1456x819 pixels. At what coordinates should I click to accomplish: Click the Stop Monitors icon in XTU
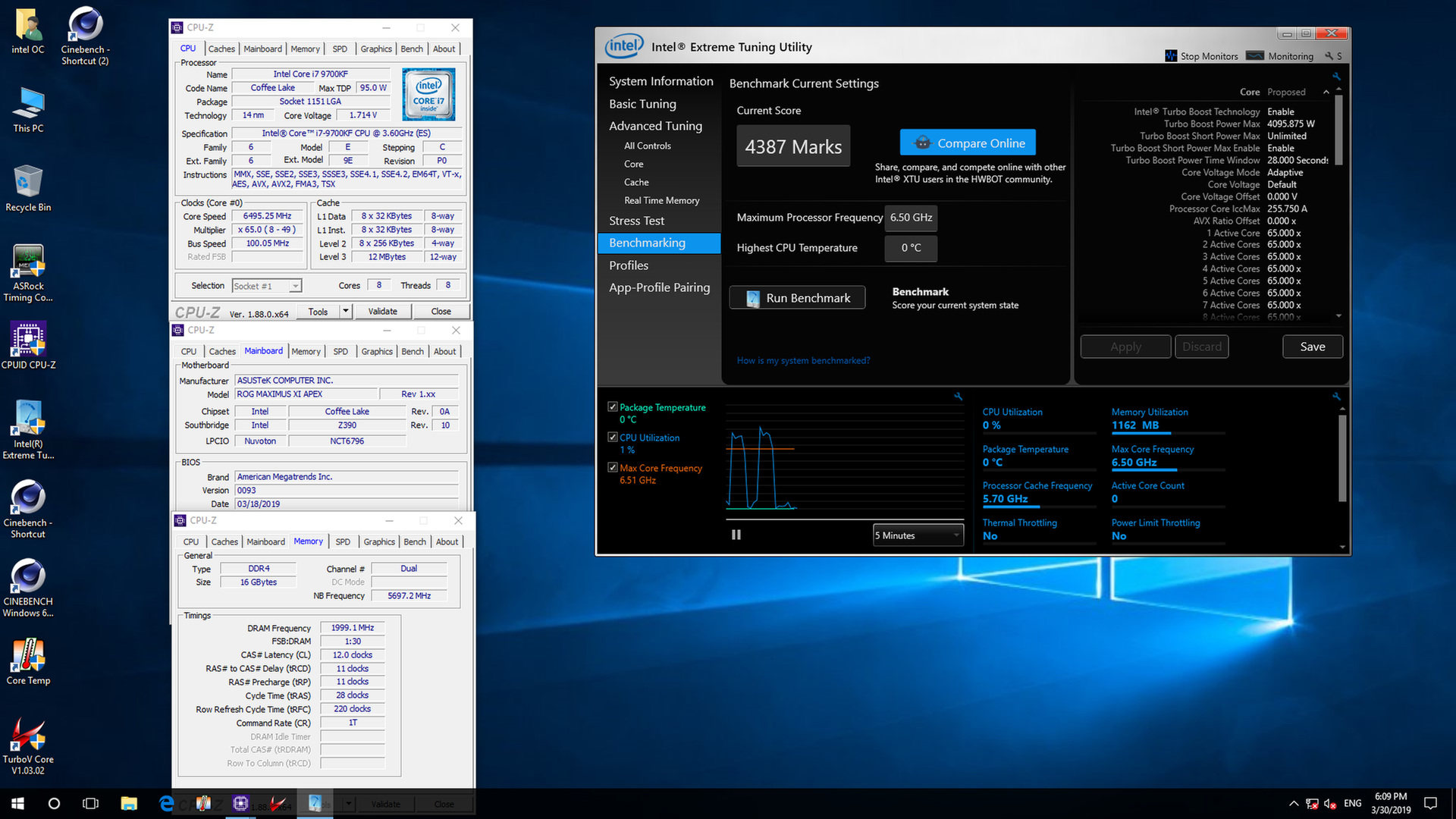click(1171, 56)
